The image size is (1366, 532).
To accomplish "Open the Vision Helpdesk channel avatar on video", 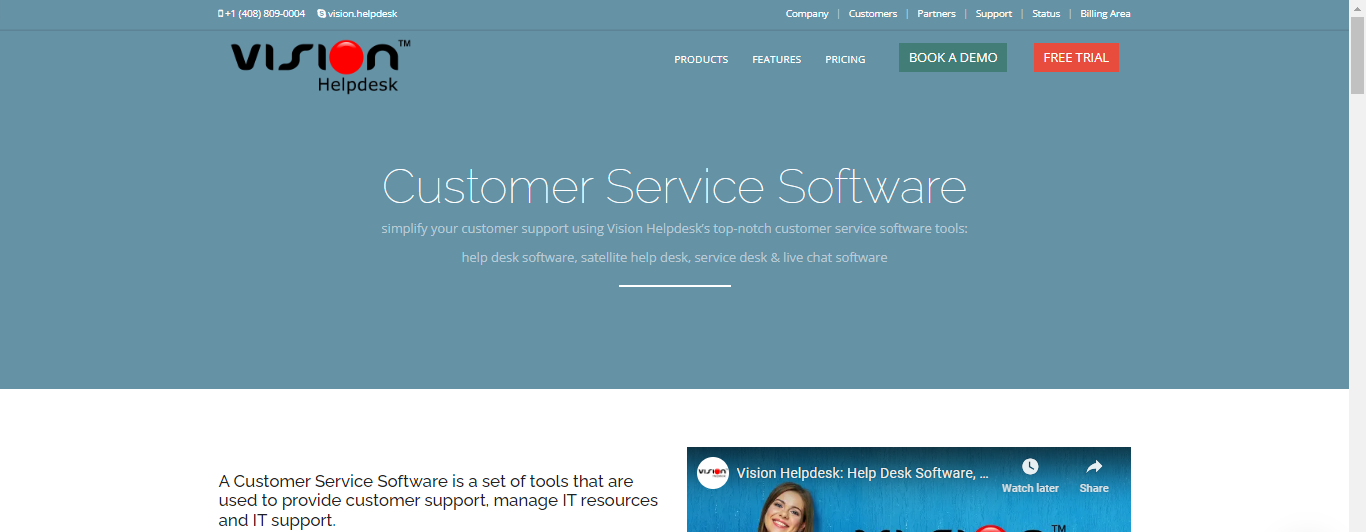I will click(x=713, y=473).
